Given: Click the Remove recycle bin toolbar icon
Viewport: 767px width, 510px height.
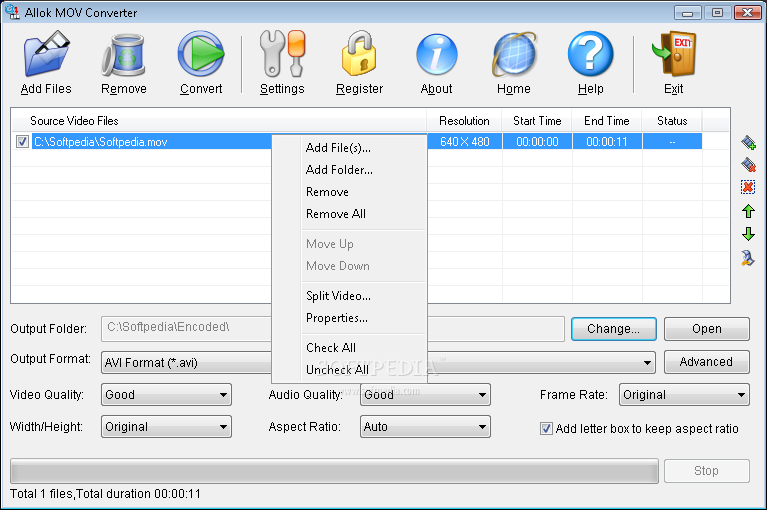Looking at the screenshot, I should [124, 55].
